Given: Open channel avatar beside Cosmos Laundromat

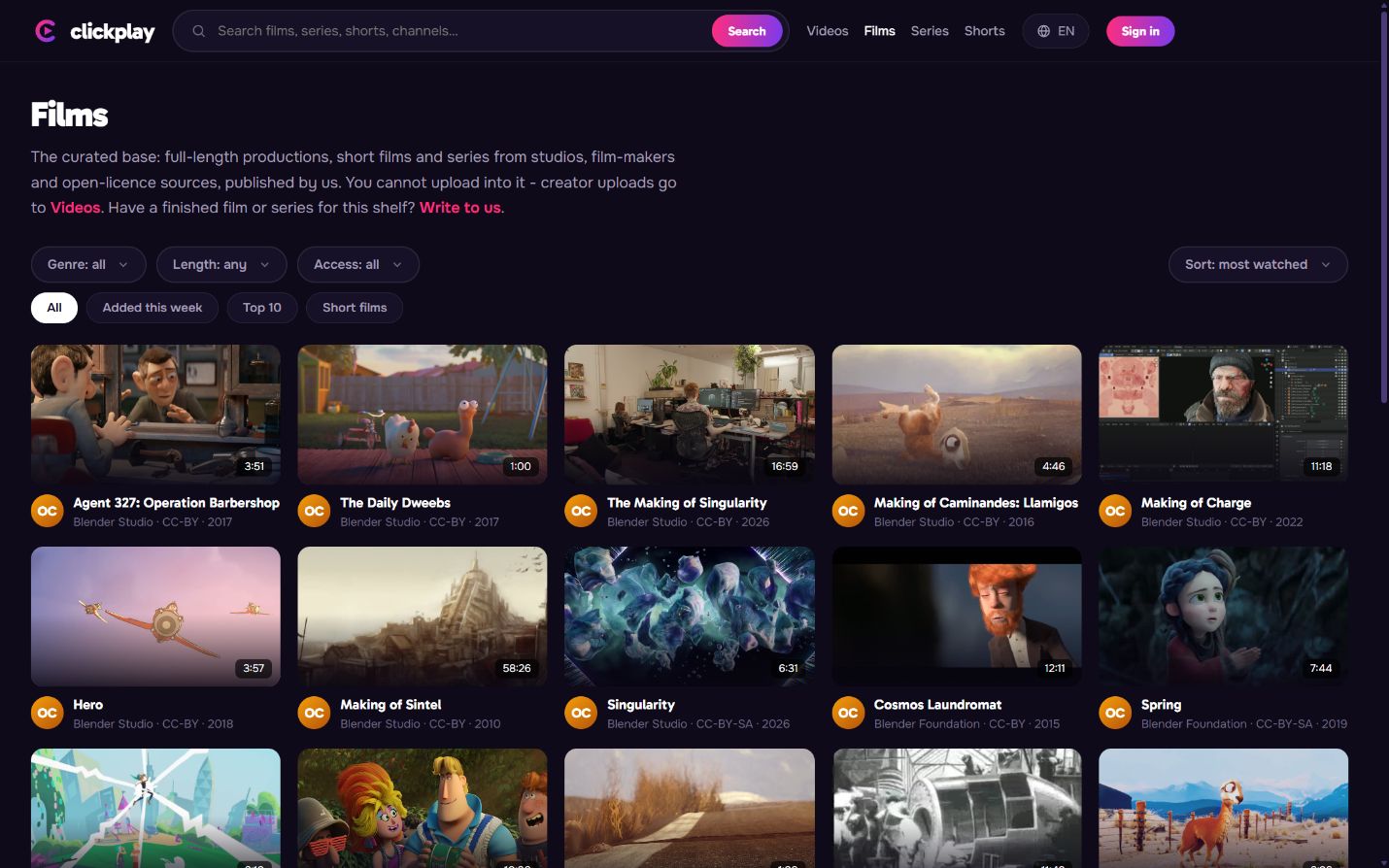Looking at the screenshot, I should coord(848,713).
